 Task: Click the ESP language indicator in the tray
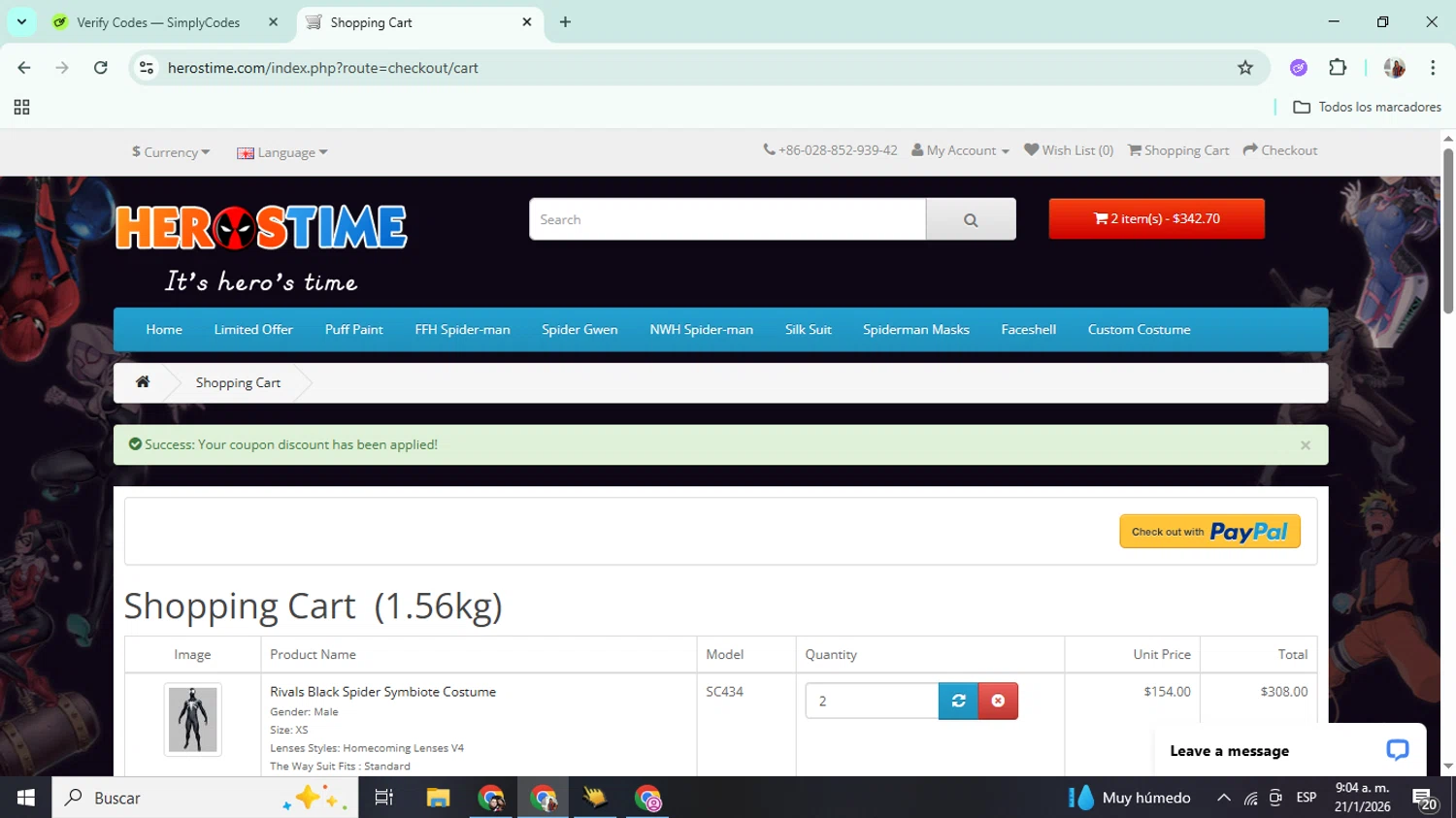[x=1307, y=798]
